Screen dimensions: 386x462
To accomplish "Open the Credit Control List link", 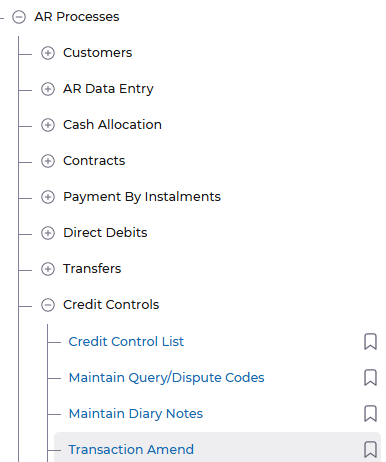I will [x=126, y=342].
